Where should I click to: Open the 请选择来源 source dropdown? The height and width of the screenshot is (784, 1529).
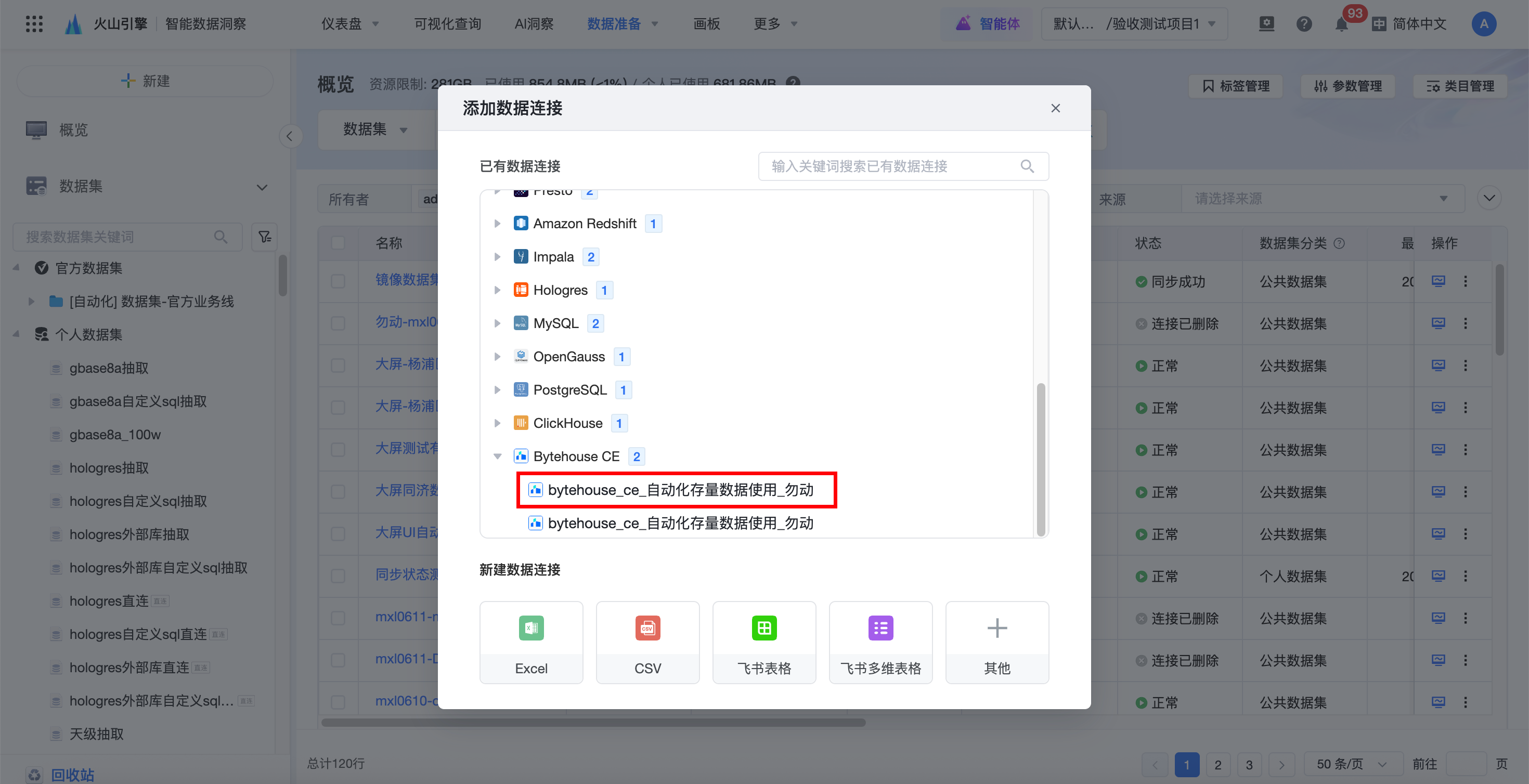click(x=1322, y=198)
